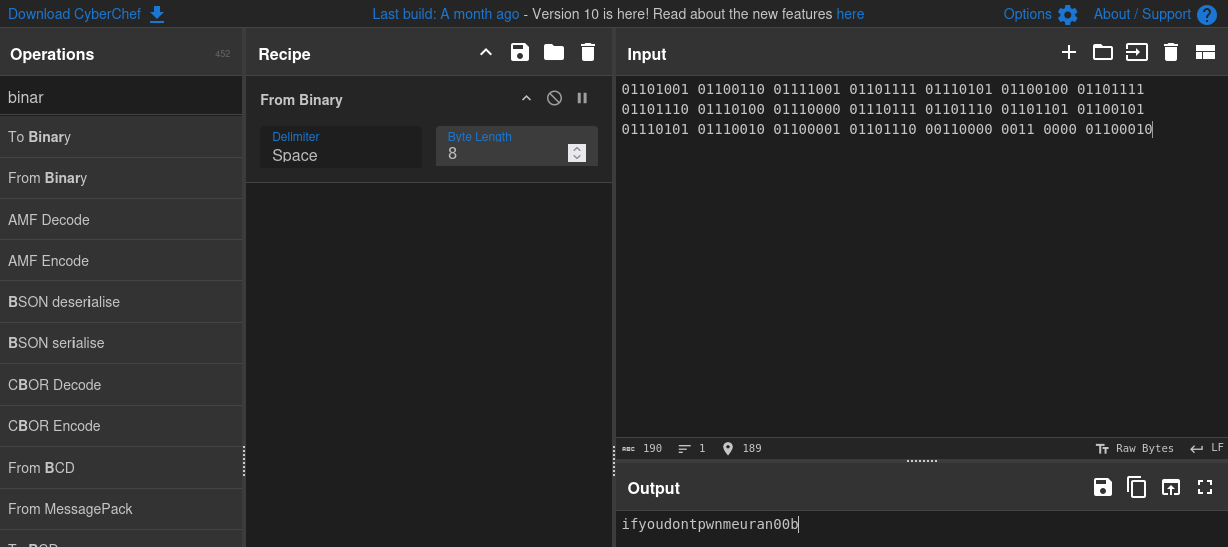Open Options gear icon
Screen dimensions: 1228x547
click(x=1068, y=14)
